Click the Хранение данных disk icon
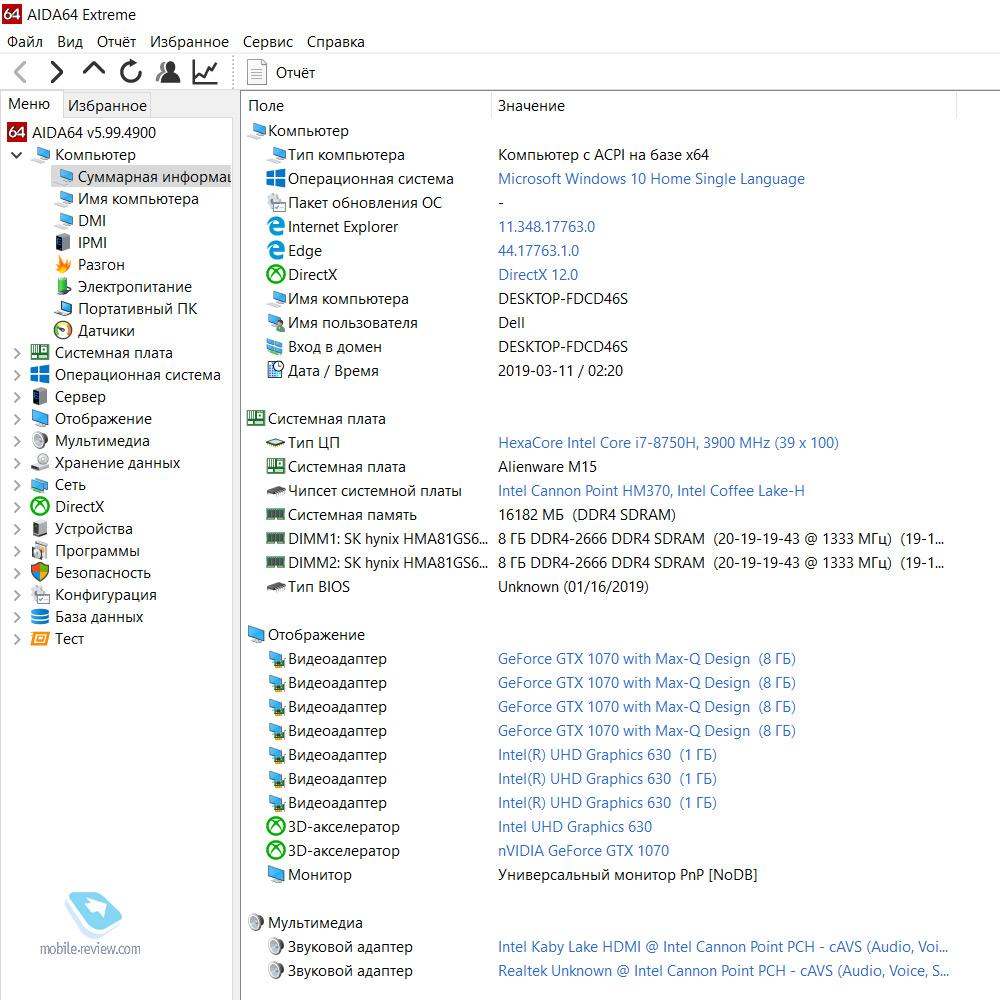 coord(40,462)
